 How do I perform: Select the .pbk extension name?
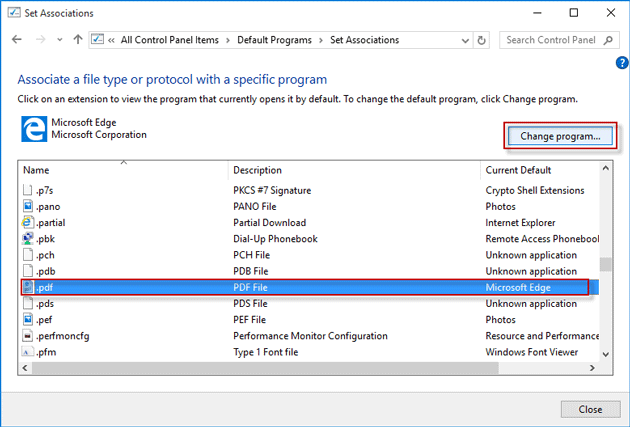click(45, 239)
